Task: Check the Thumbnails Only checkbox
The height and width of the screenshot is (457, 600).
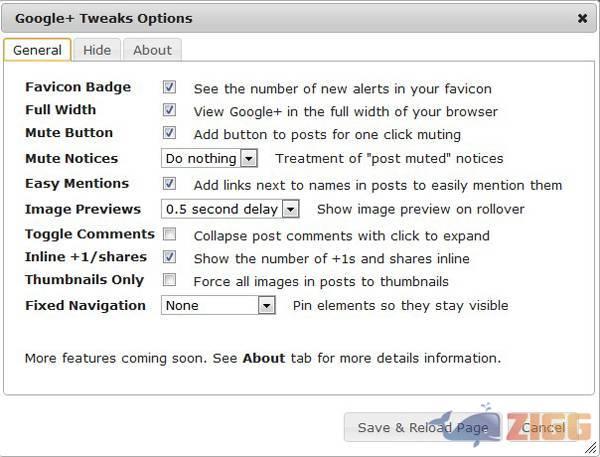Action: [170, 280]
